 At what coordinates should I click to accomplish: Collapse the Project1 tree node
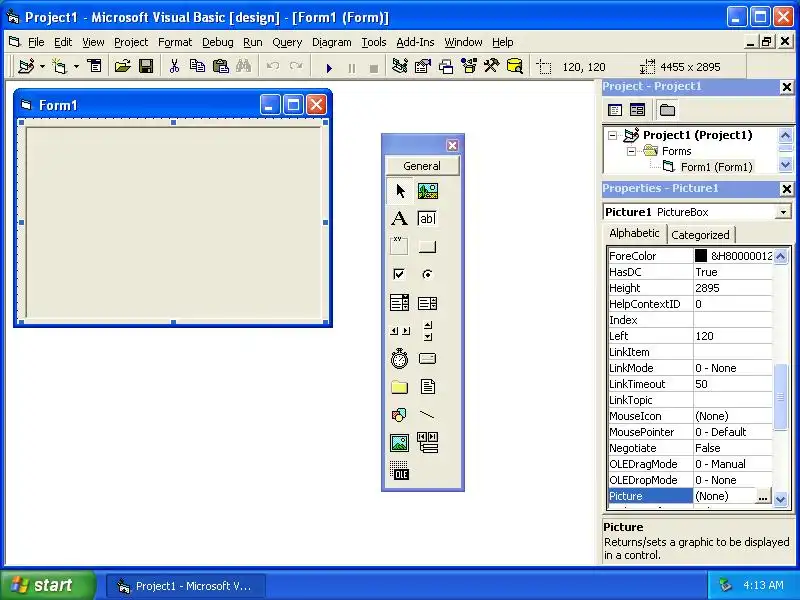[x=612, y=136]
